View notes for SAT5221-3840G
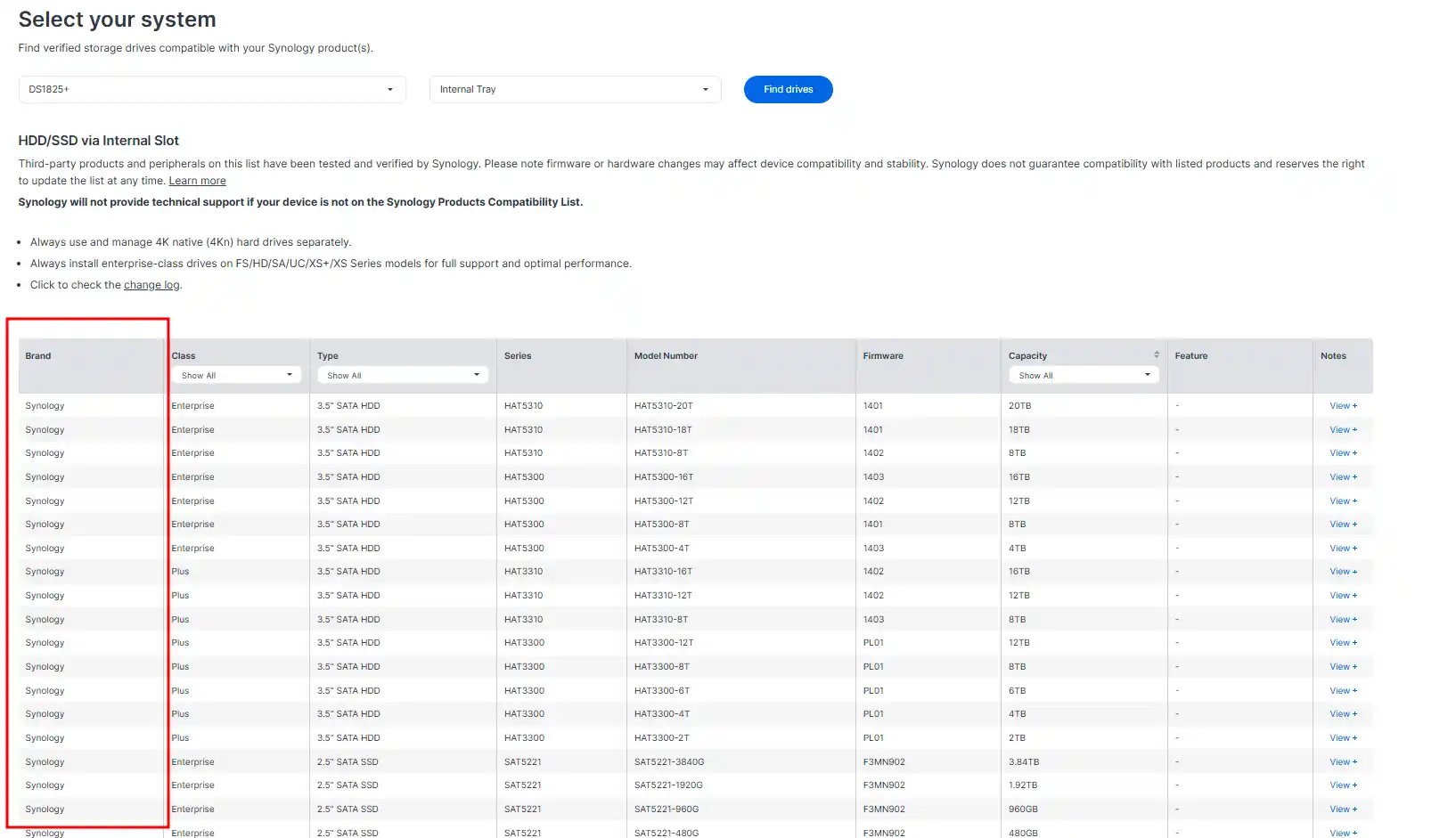Image resolution: width=1456 pixels, height=838 pixels. pos(1343,762)
